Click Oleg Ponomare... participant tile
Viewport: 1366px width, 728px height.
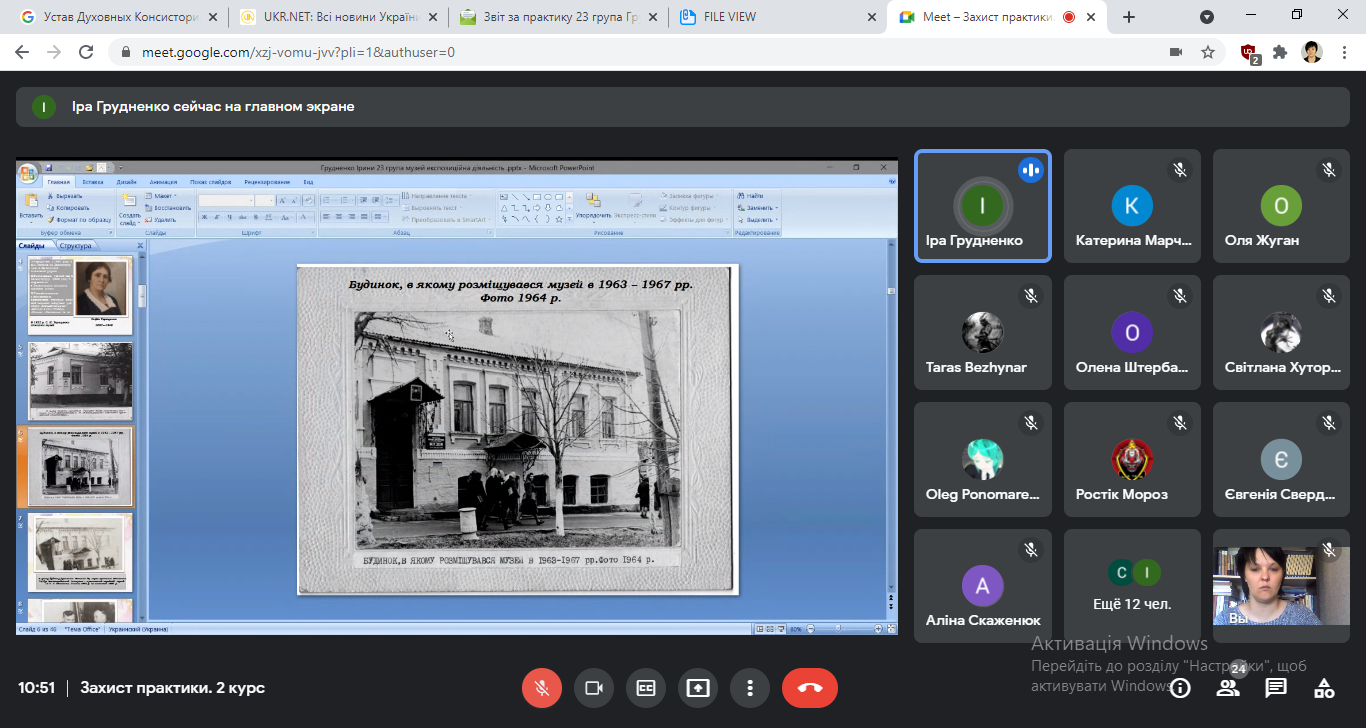[983, 459]
